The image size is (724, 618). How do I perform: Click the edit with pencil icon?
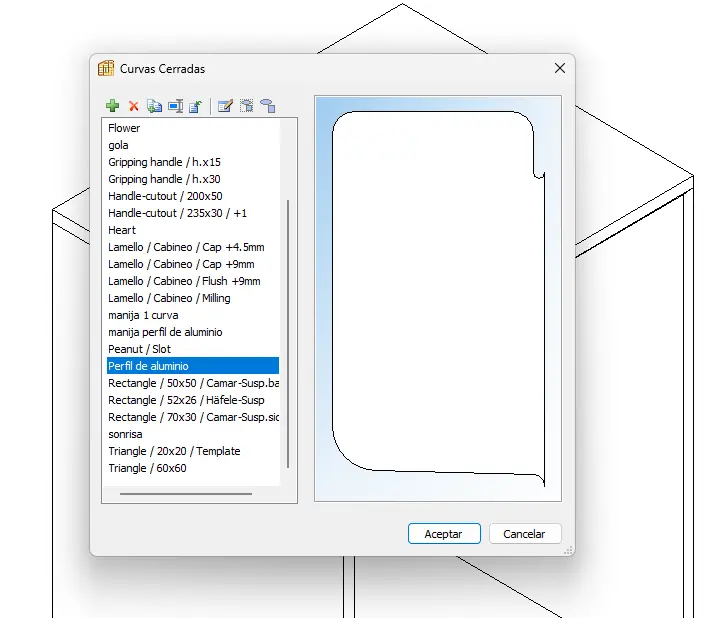(x=225, y=105)
